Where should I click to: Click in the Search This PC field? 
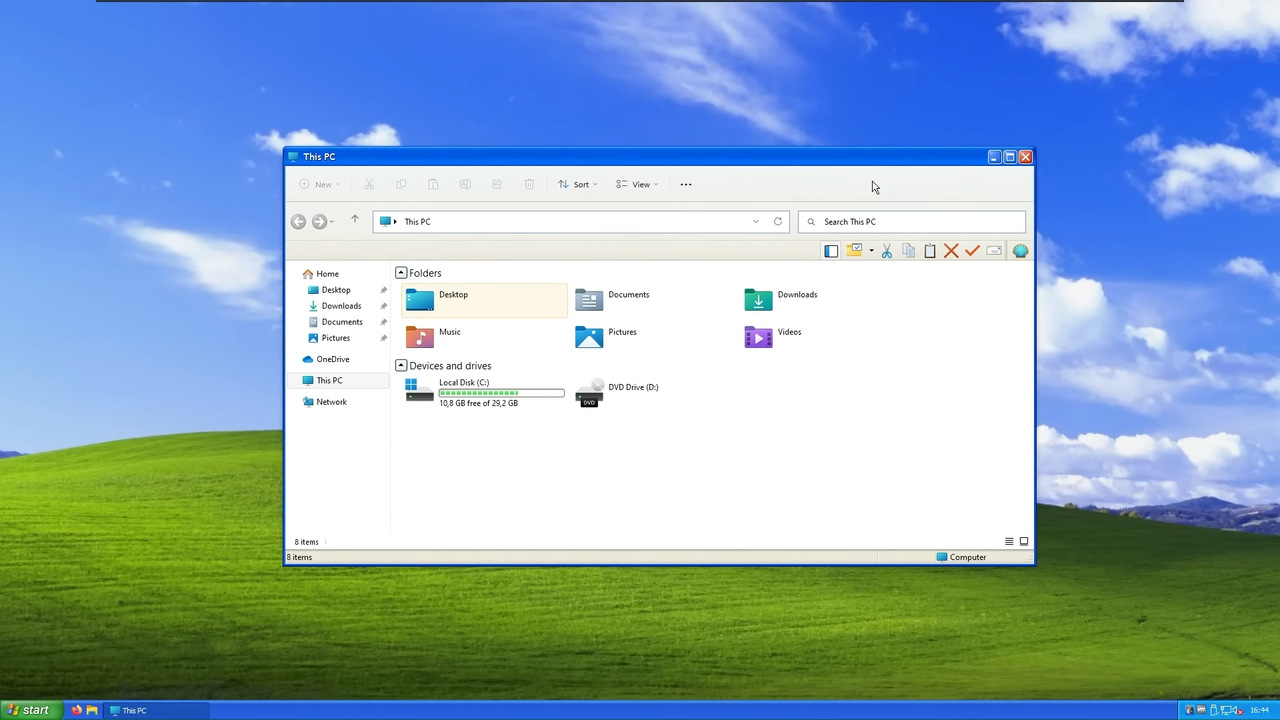click(912, 222)
